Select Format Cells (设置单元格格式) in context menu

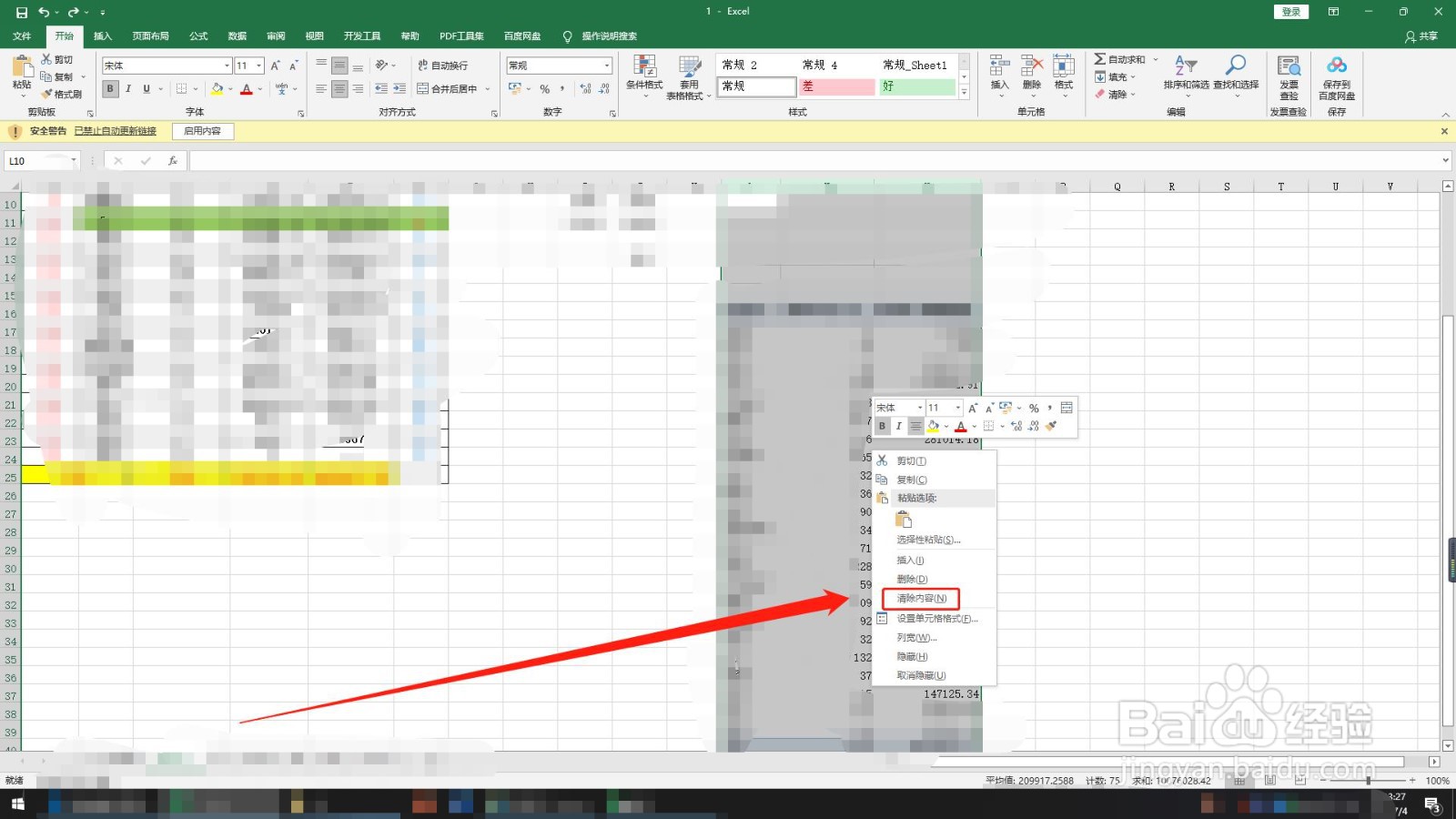936,619
